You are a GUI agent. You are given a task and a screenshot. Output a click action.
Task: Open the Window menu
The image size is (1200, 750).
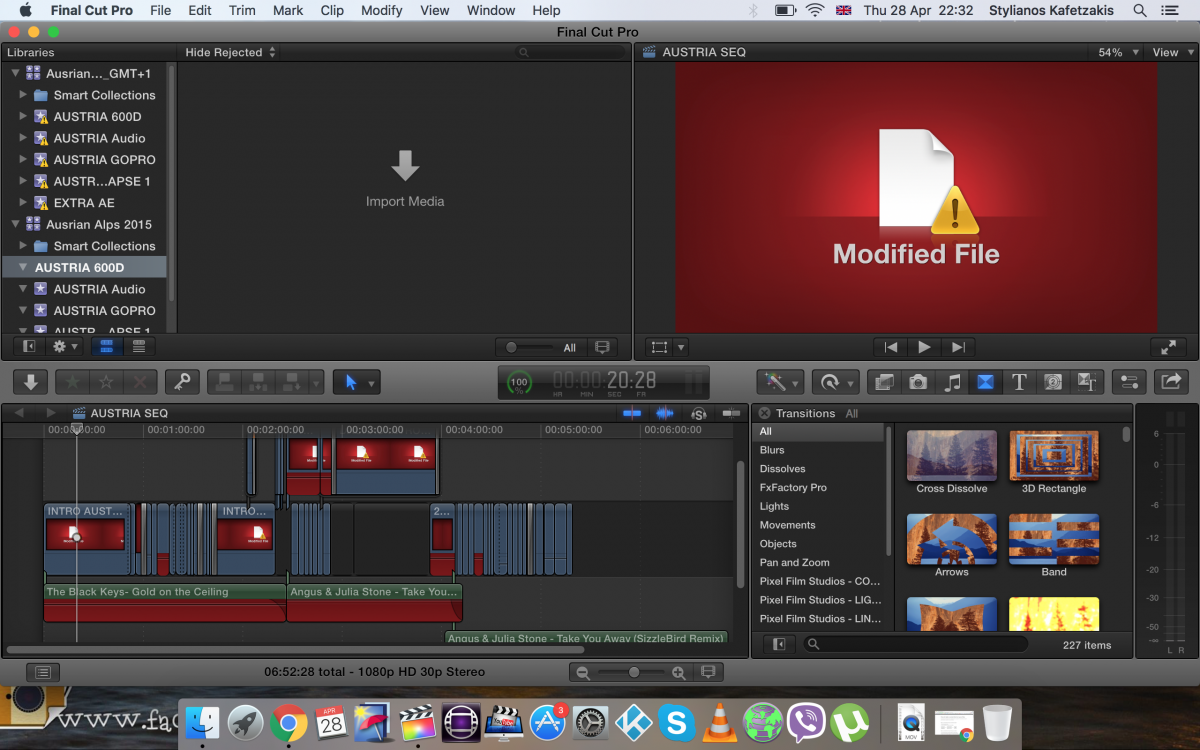click(x=491, y=10)
